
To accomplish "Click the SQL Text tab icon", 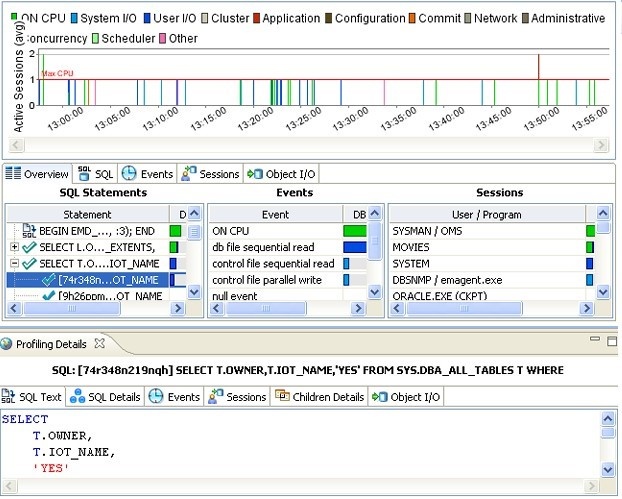I will pos(9,397).
